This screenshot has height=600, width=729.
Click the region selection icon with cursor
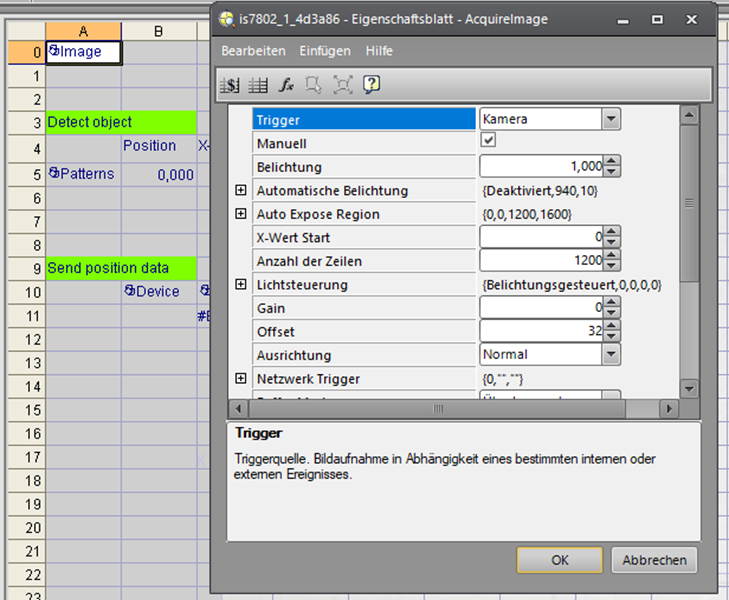pos(314,85)
